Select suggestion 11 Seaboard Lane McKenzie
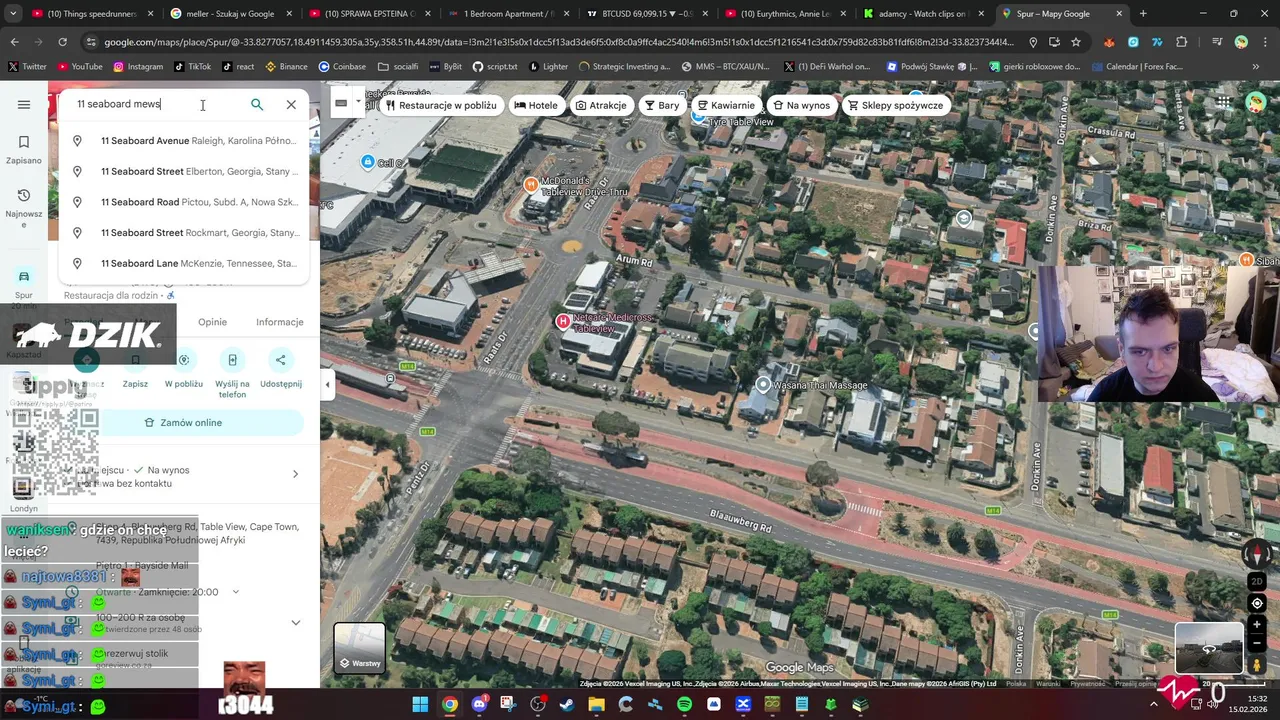Image resolution: width=1280 pixels, height=720 pixels. 185,264
